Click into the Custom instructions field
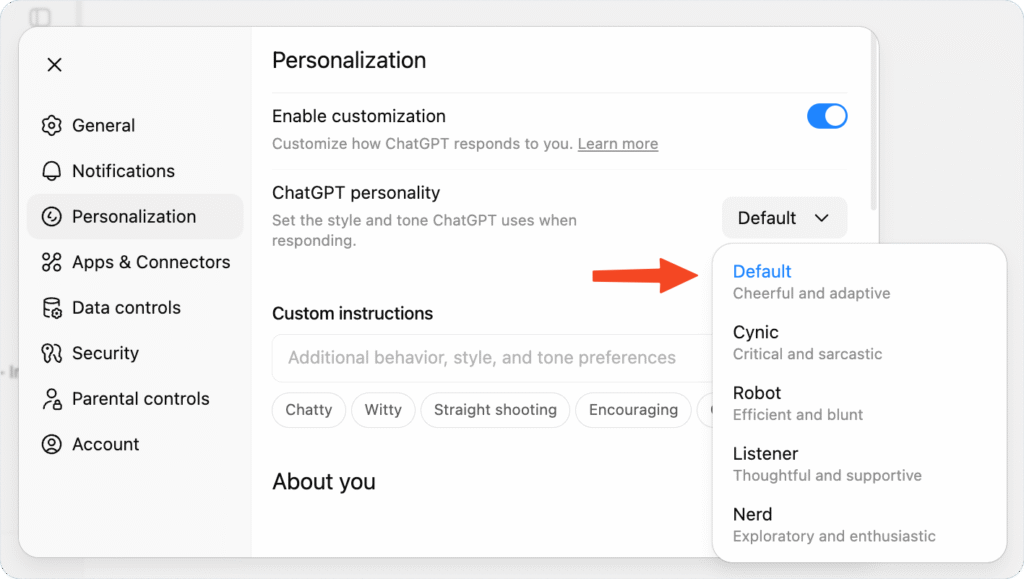 tap(490, 358)
